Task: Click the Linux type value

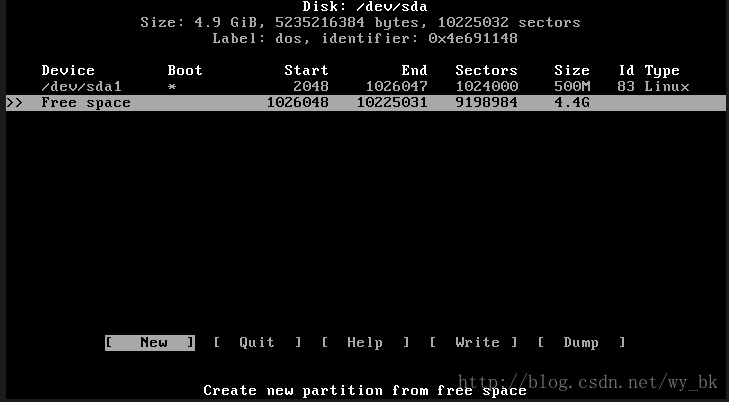Action: (667, 86)
